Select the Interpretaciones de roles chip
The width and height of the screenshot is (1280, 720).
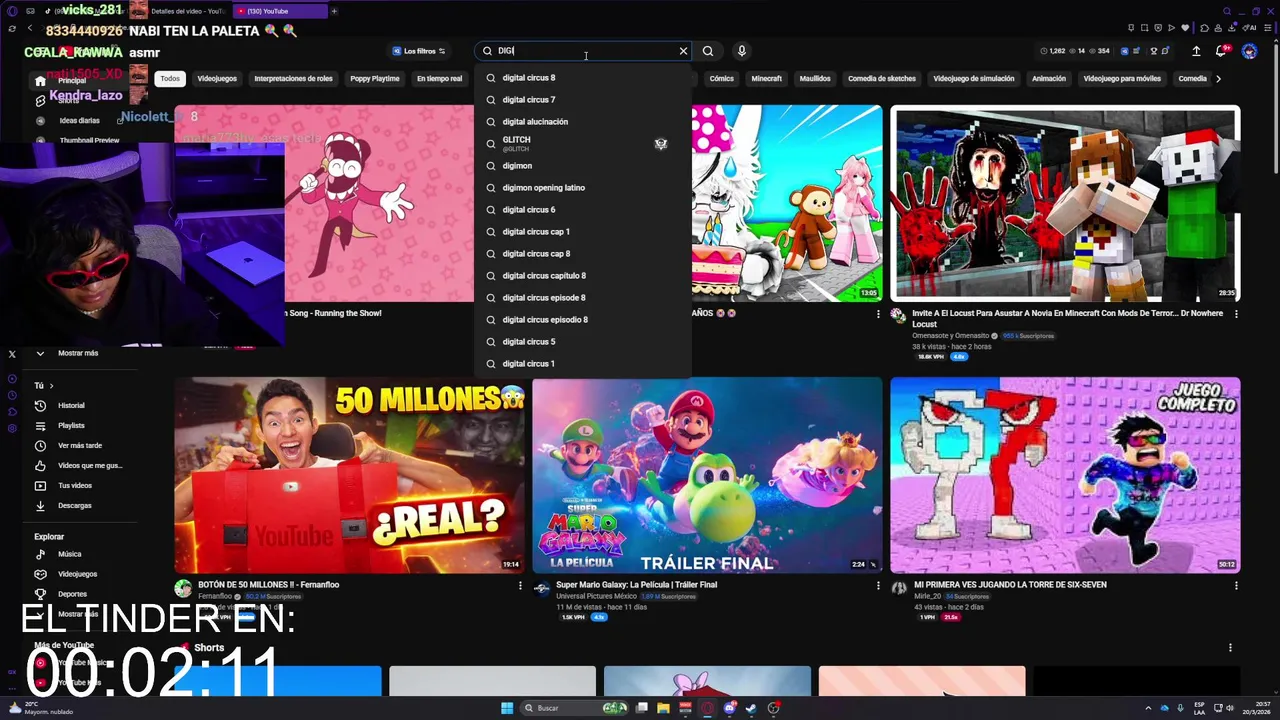point(293,78)
